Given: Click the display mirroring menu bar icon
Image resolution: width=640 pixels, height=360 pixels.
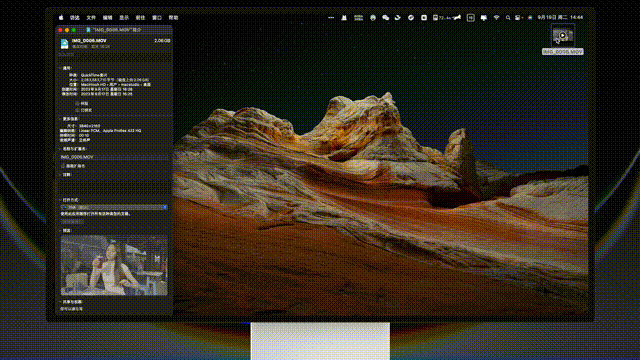Looking at the screenshot, I should 484,18.
